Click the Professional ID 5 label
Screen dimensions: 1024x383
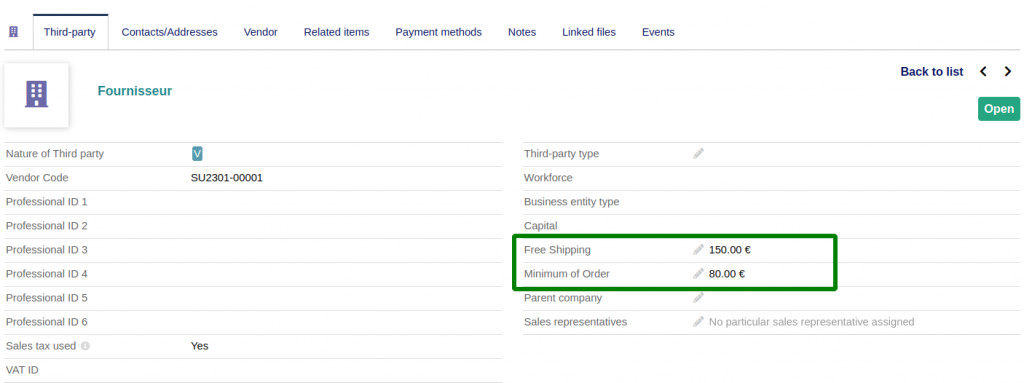[46, 298]
